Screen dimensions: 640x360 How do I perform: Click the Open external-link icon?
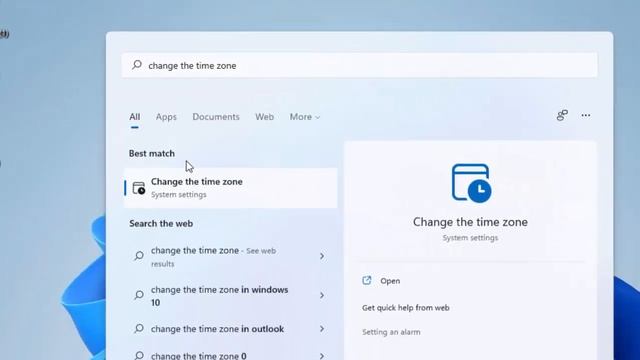coord(367,280)
